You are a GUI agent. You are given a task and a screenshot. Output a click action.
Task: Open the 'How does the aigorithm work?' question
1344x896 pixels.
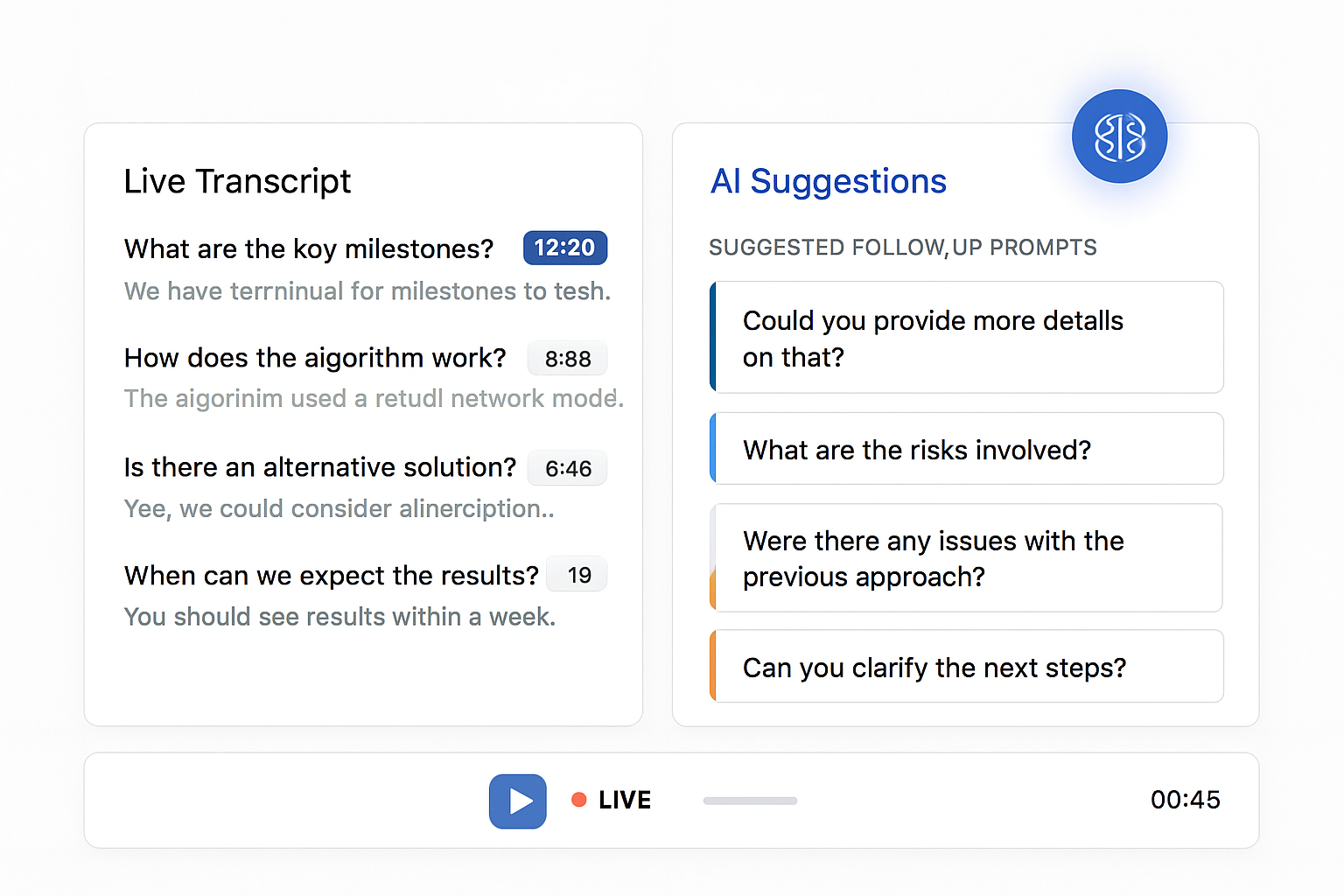tap(315, 359)
